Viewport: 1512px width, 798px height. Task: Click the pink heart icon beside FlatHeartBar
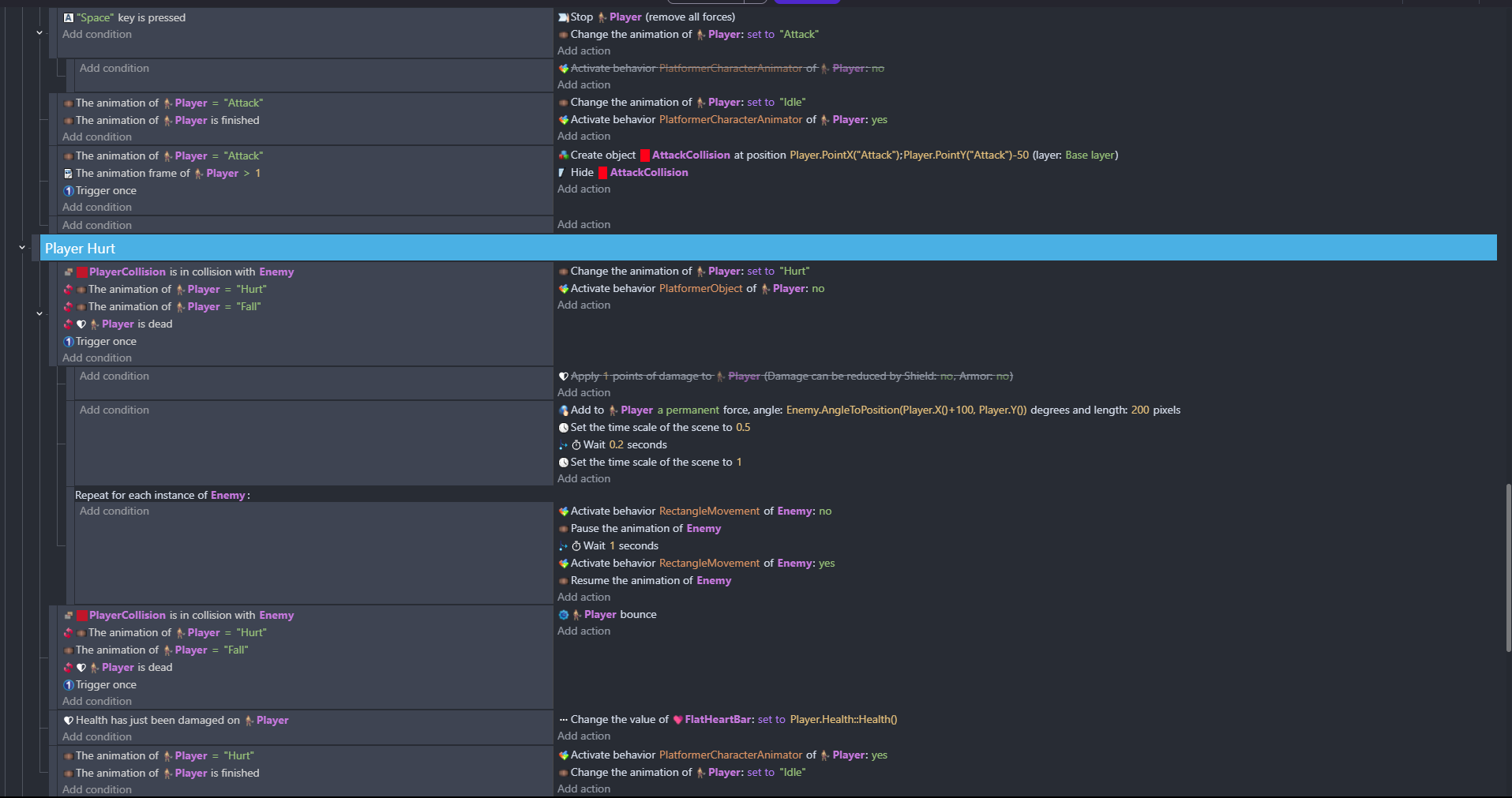point(677,720)
